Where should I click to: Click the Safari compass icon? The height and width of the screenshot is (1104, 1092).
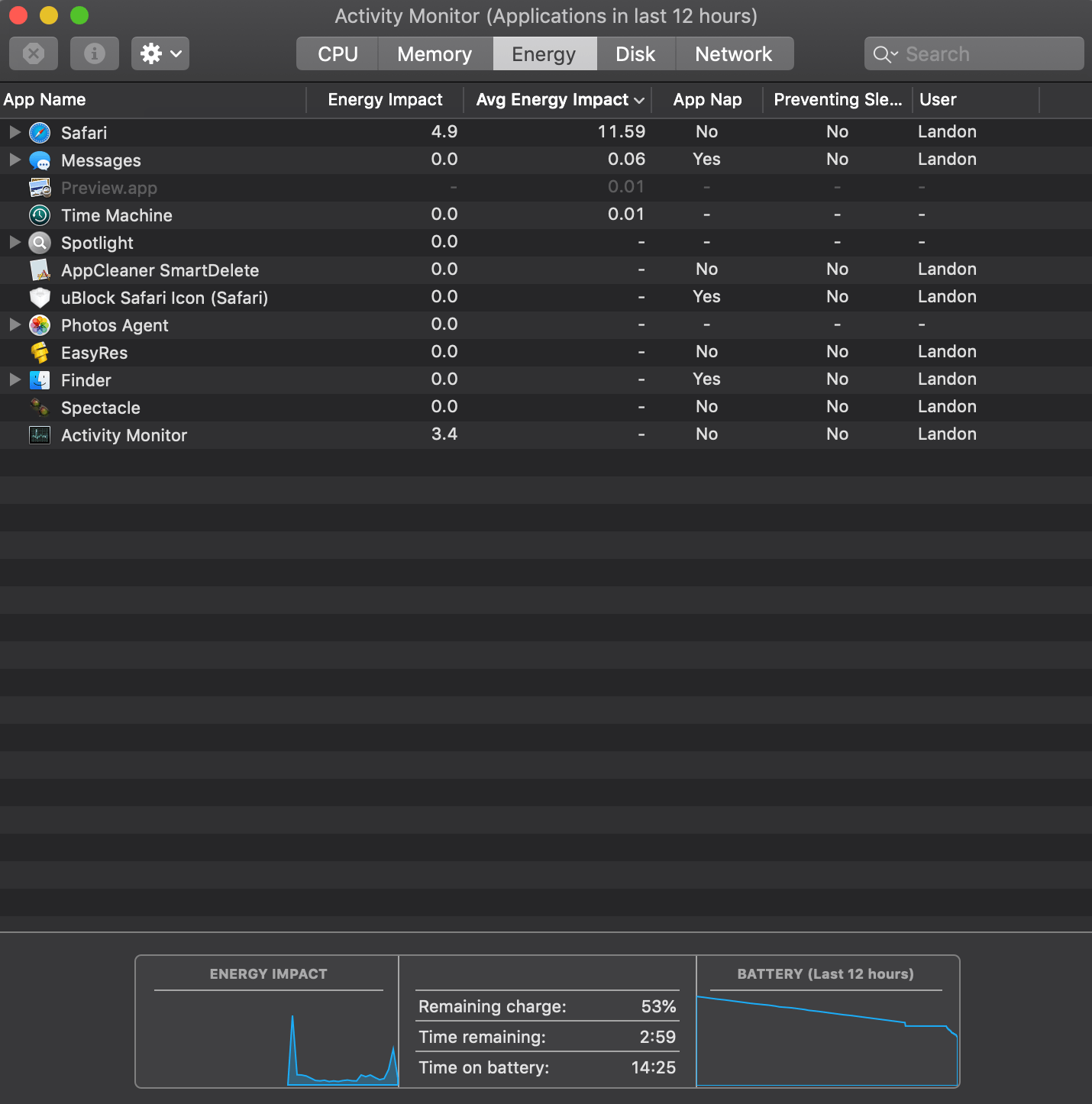(x=40, y=133)
